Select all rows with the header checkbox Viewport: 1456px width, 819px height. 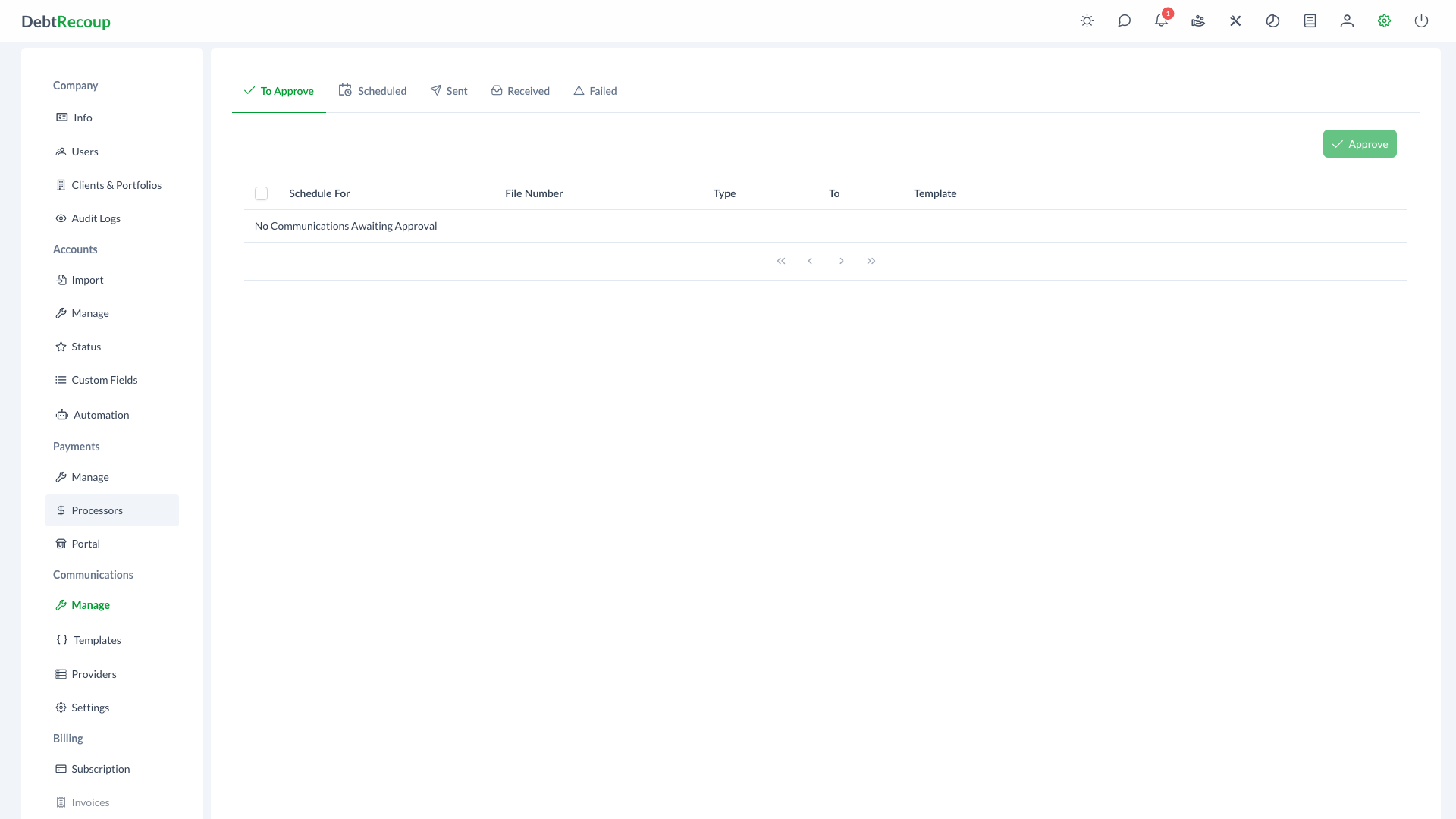point(261,193)
